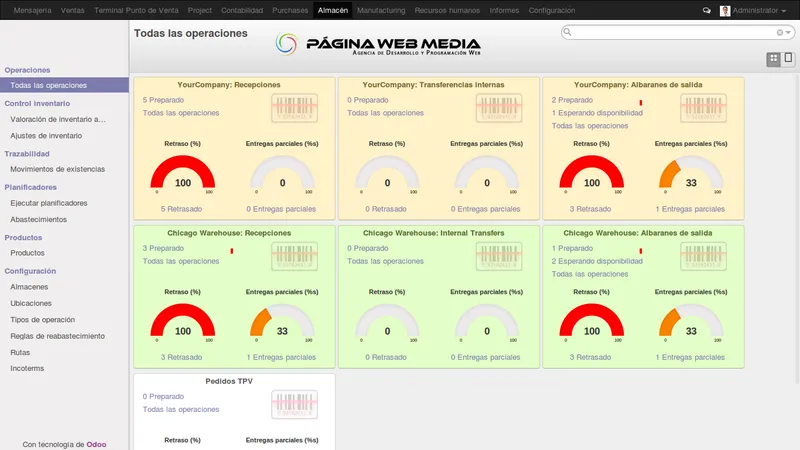Expand the search options arrow
The width and height of the screenshot is (800, 450).
pyautogui.click(x=788, y=33)
